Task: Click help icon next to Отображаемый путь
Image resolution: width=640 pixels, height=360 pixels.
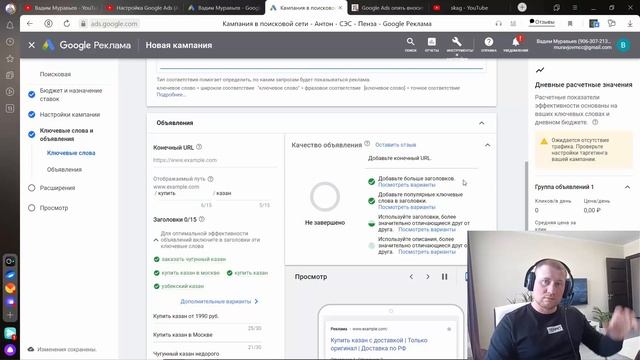Action: click(211, 179)
